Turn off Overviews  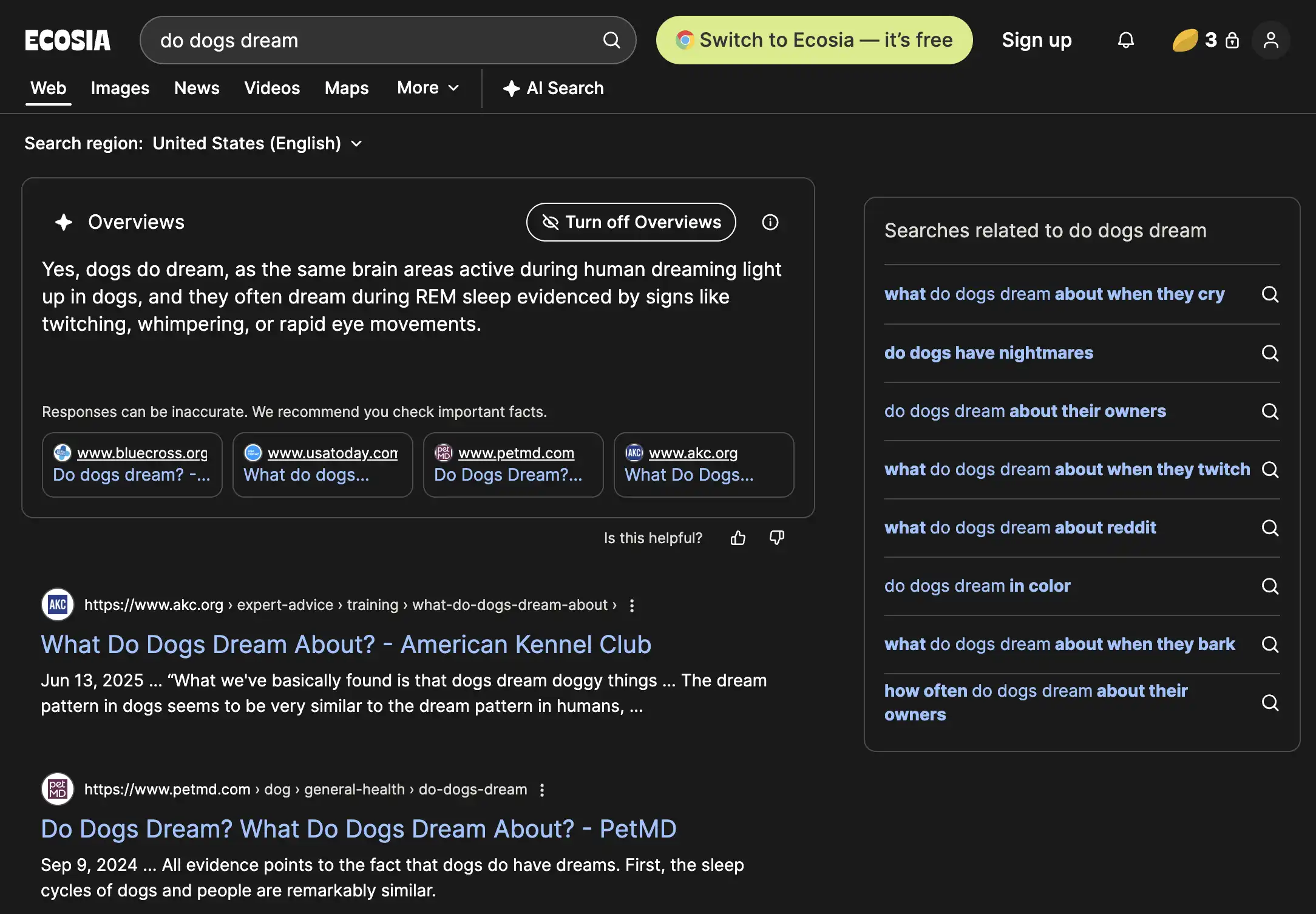(x=631, y=222)
